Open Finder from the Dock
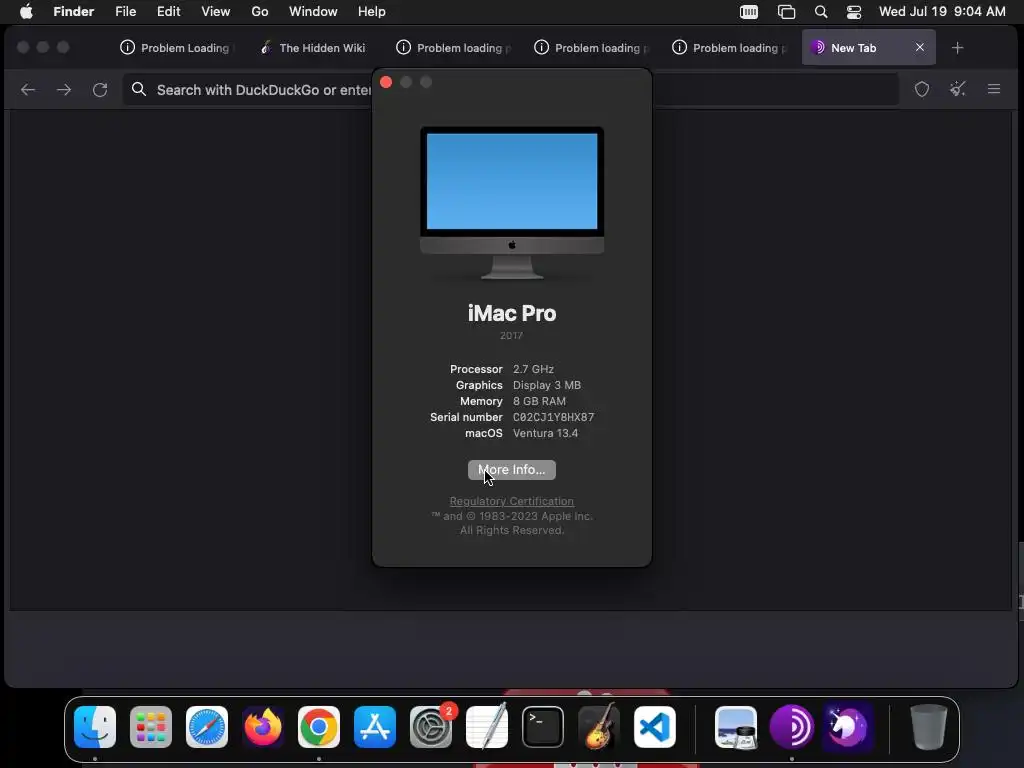The height and width of the screenshot is (768, 1024). [95, 727]
